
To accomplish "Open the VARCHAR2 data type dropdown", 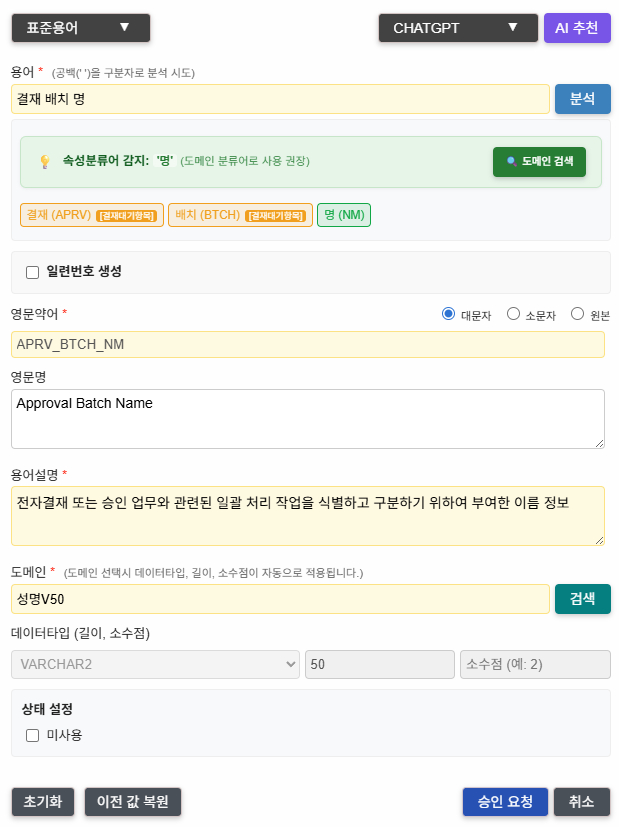I will coord(155,664).
